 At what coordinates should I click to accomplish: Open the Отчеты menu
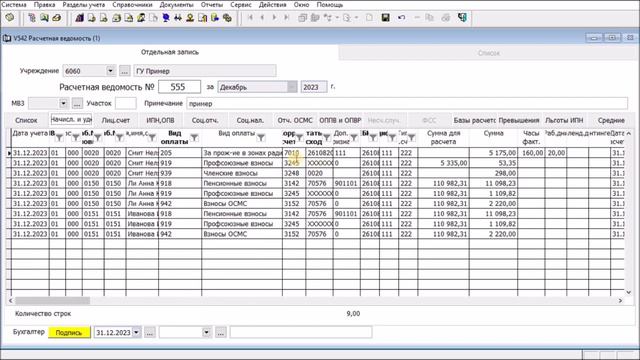pyautogui.click(x=212, y=5)
